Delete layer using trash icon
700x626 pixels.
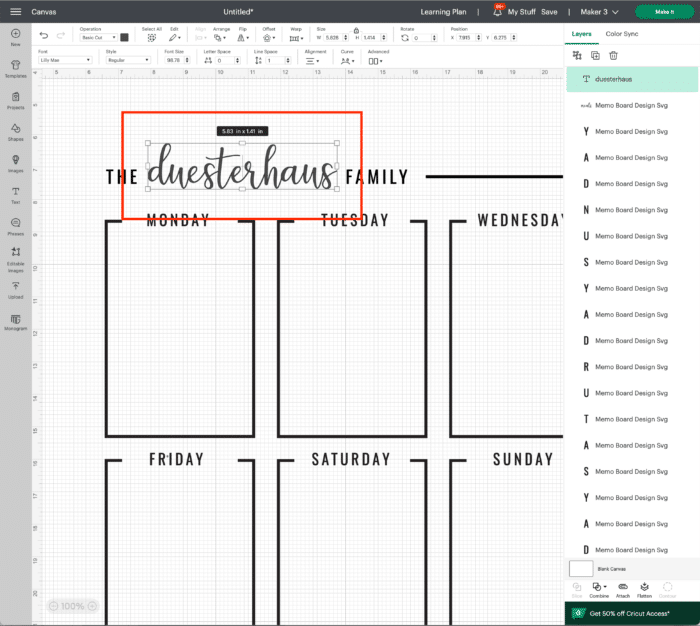click(x=614, y=55)
